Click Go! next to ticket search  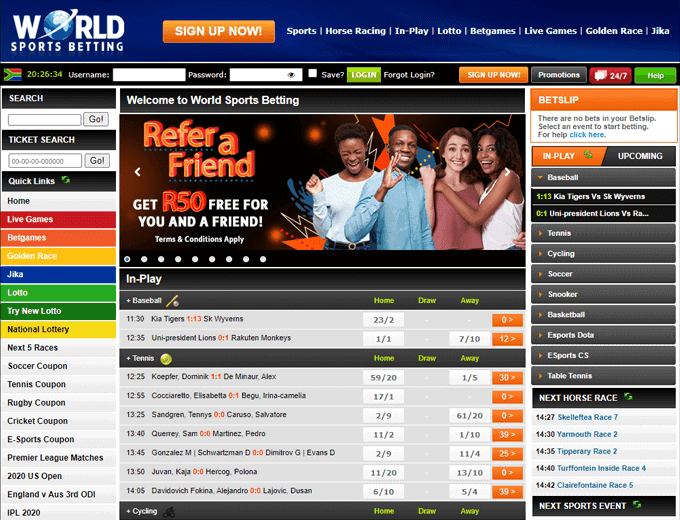(x=97, y=160)
